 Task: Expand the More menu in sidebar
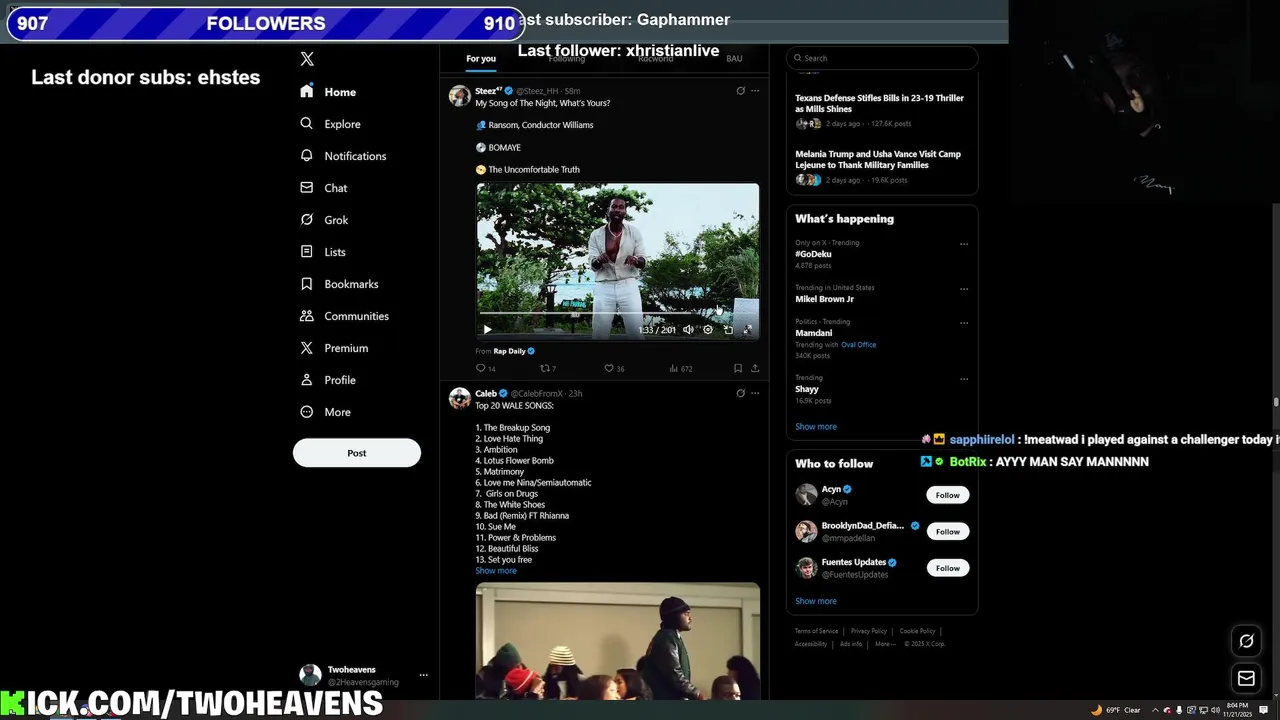325,412
